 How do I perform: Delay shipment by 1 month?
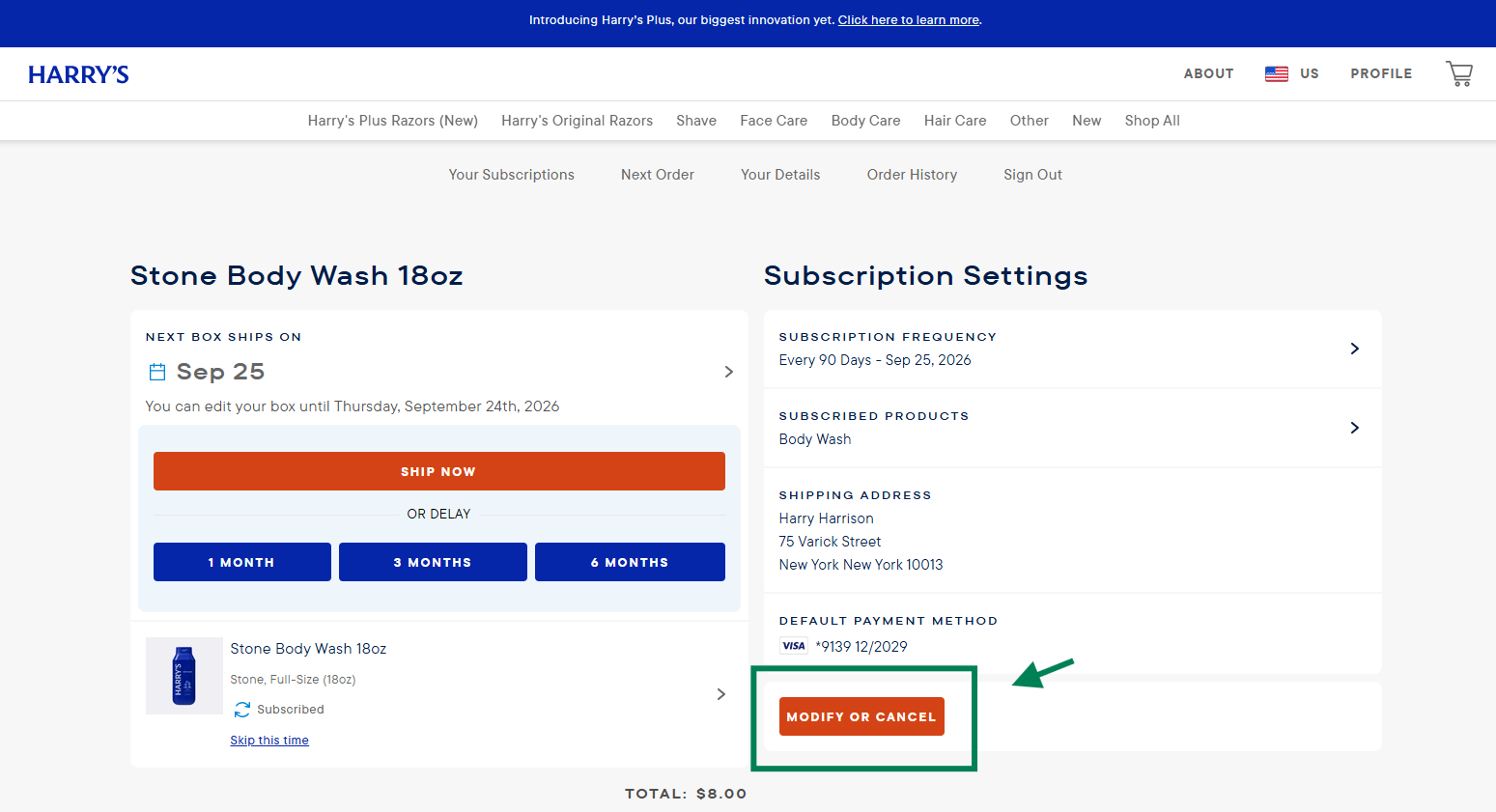point(241,562)
